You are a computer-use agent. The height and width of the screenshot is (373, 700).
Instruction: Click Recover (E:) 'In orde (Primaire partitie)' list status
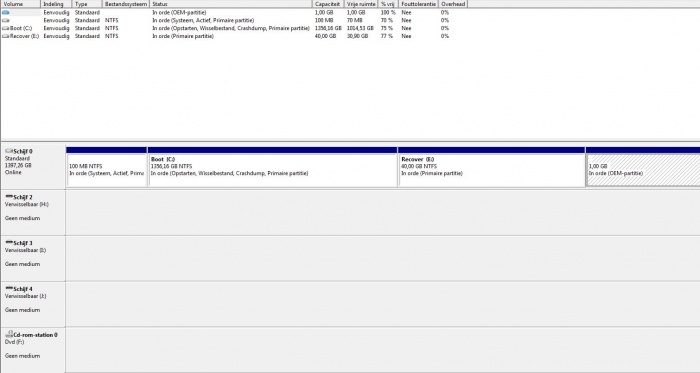(x=183, y=36)
